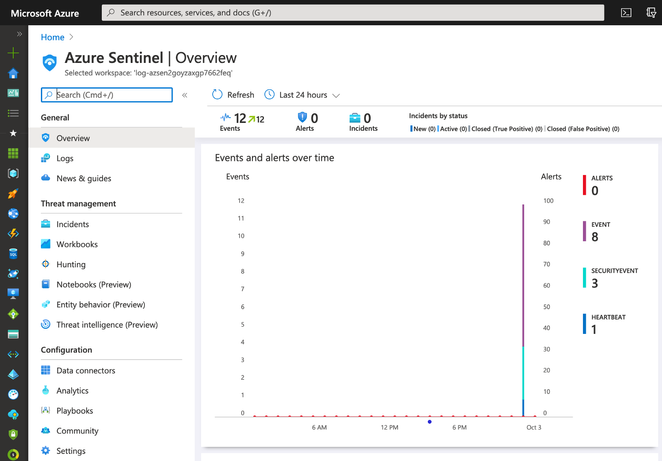This screenshot has width=662, height=461.
Task: Open Dashboard icon in the portal sidebar
Action: [13, 93]
